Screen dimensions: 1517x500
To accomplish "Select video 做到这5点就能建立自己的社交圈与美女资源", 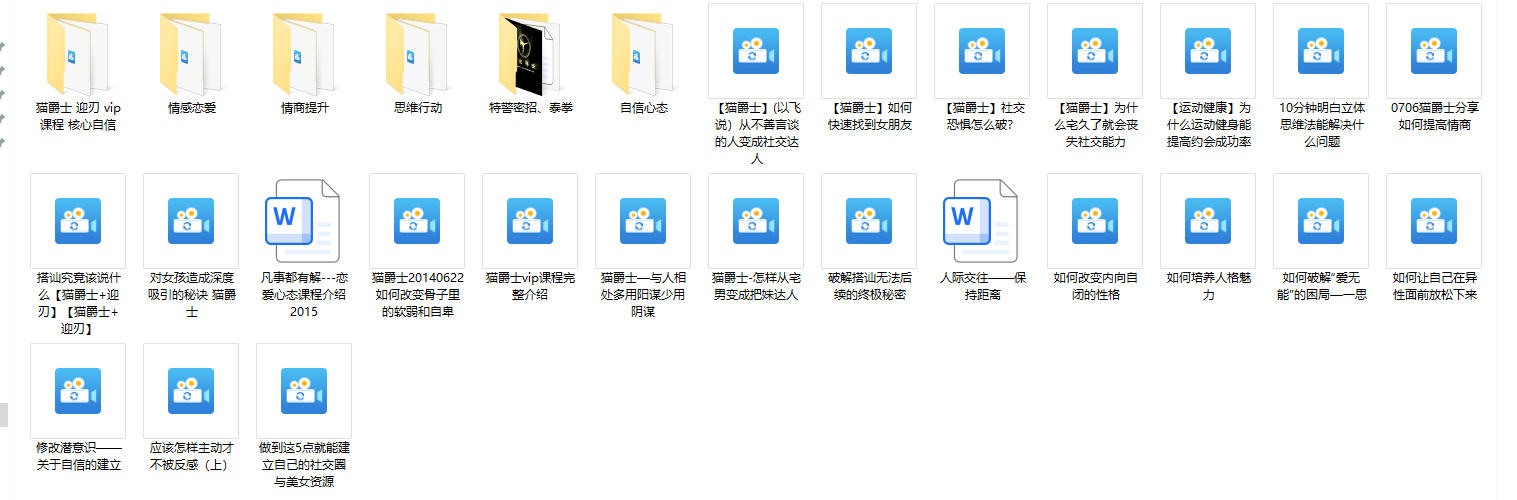I will tap(304, 391).
